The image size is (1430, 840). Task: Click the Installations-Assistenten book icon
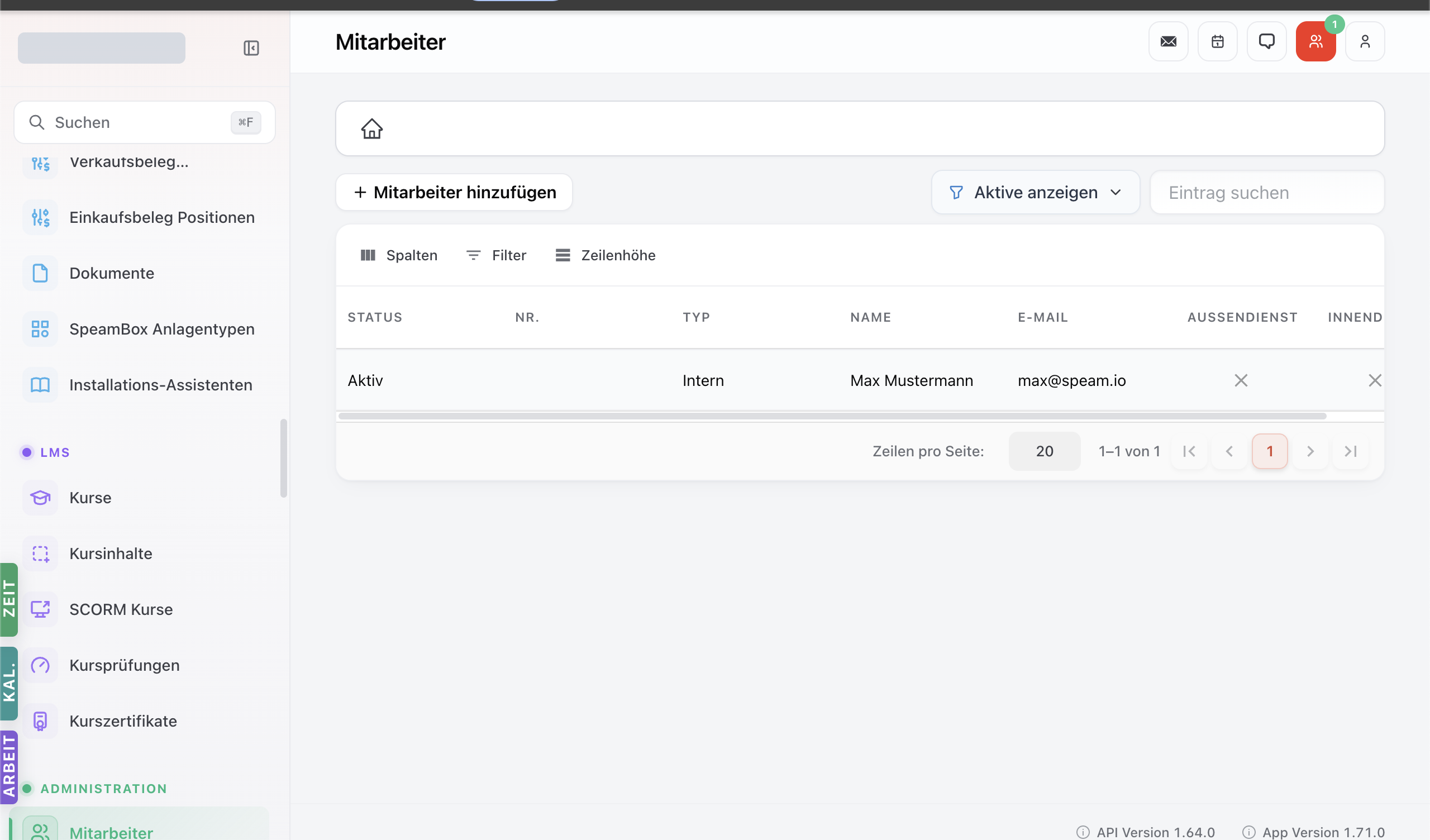pyautogui.click(x=40, y=385)
